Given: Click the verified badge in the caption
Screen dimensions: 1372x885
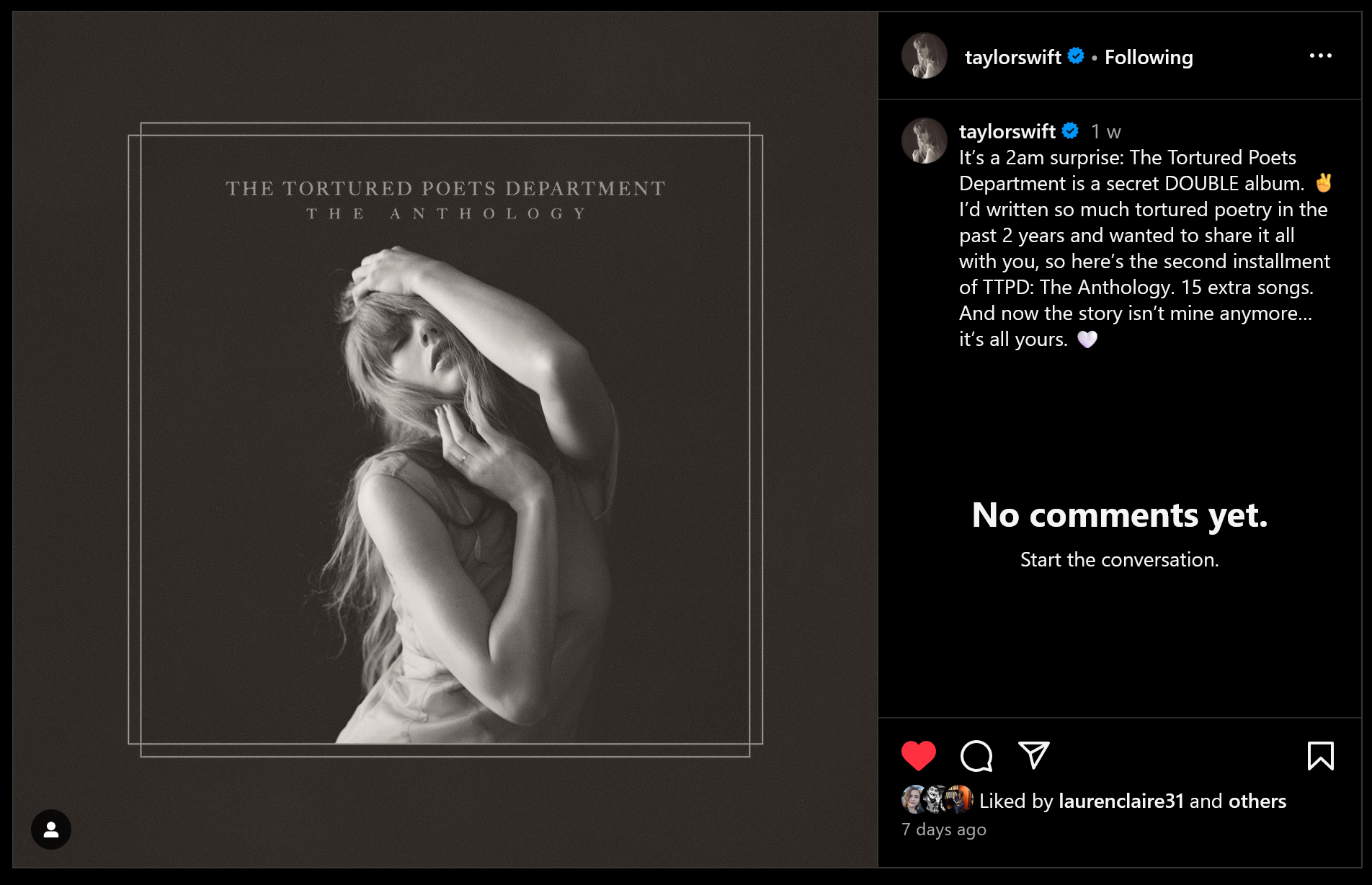Looking at the screenshot, I should pyautogui.click(x=1070, y=130).
